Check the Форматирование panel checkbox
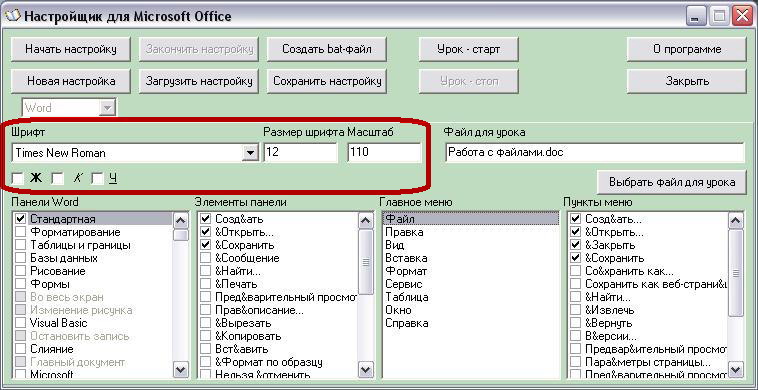 coord(20,232)
